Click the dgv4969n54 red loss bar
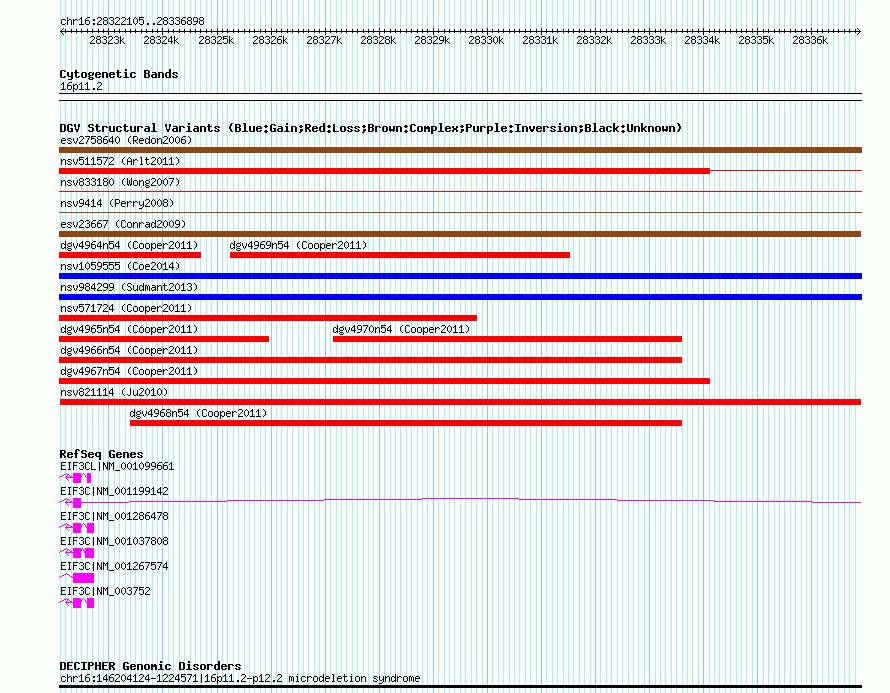The image size is (890, 693). tap(400, 255)
